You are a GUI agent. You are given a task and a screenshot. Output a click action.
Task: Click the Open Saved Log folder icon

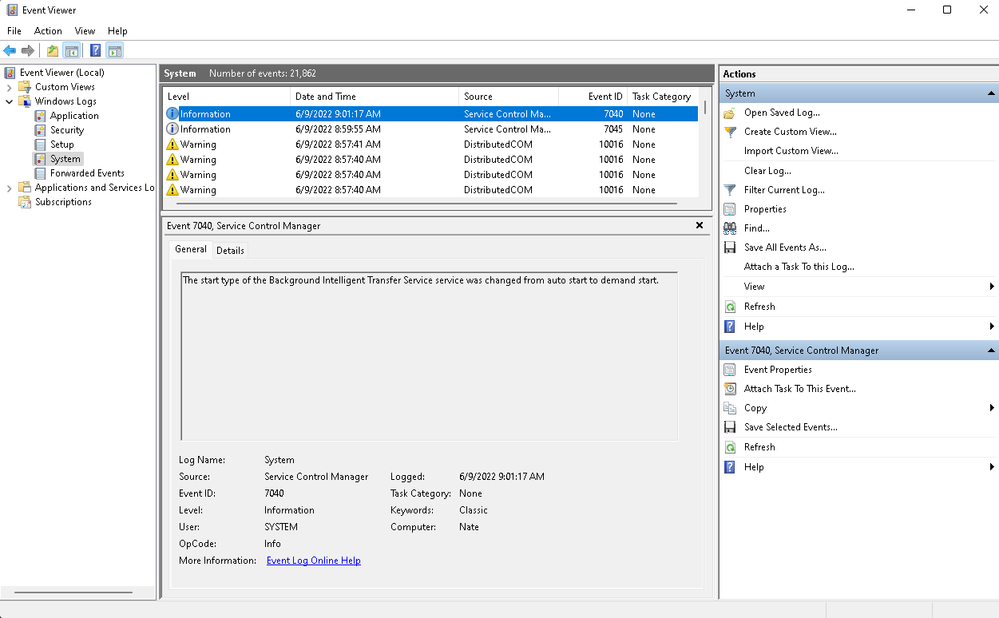pos(730,113)
